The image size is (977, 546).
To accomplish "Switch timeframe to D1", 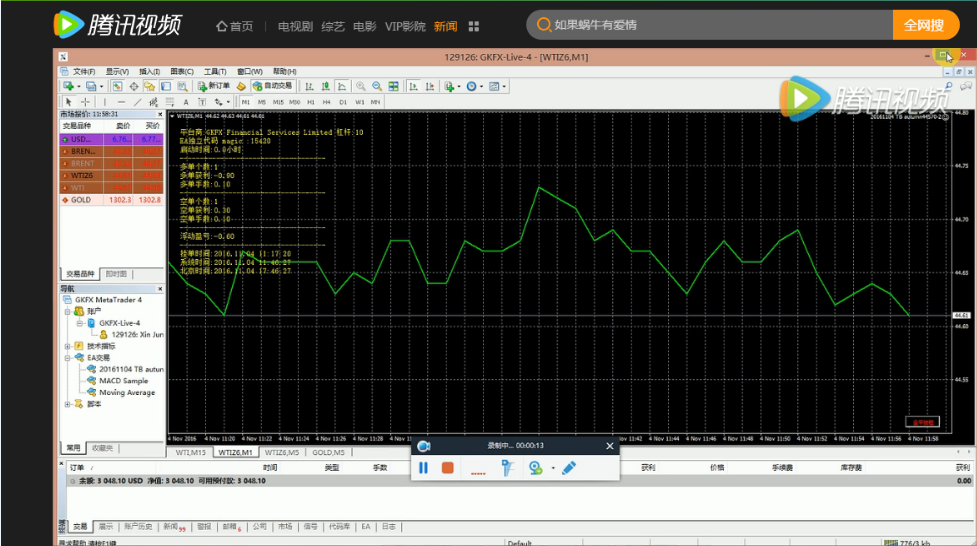I will pyautogui.click(x=343, y=102).
